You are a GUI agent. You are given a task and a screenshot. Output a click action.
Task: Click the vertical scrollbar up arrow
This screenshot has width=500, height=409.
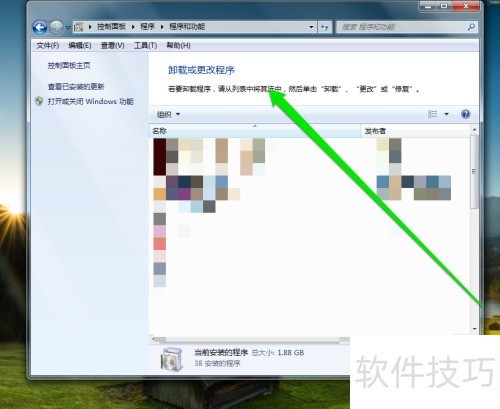click(475, 129)
